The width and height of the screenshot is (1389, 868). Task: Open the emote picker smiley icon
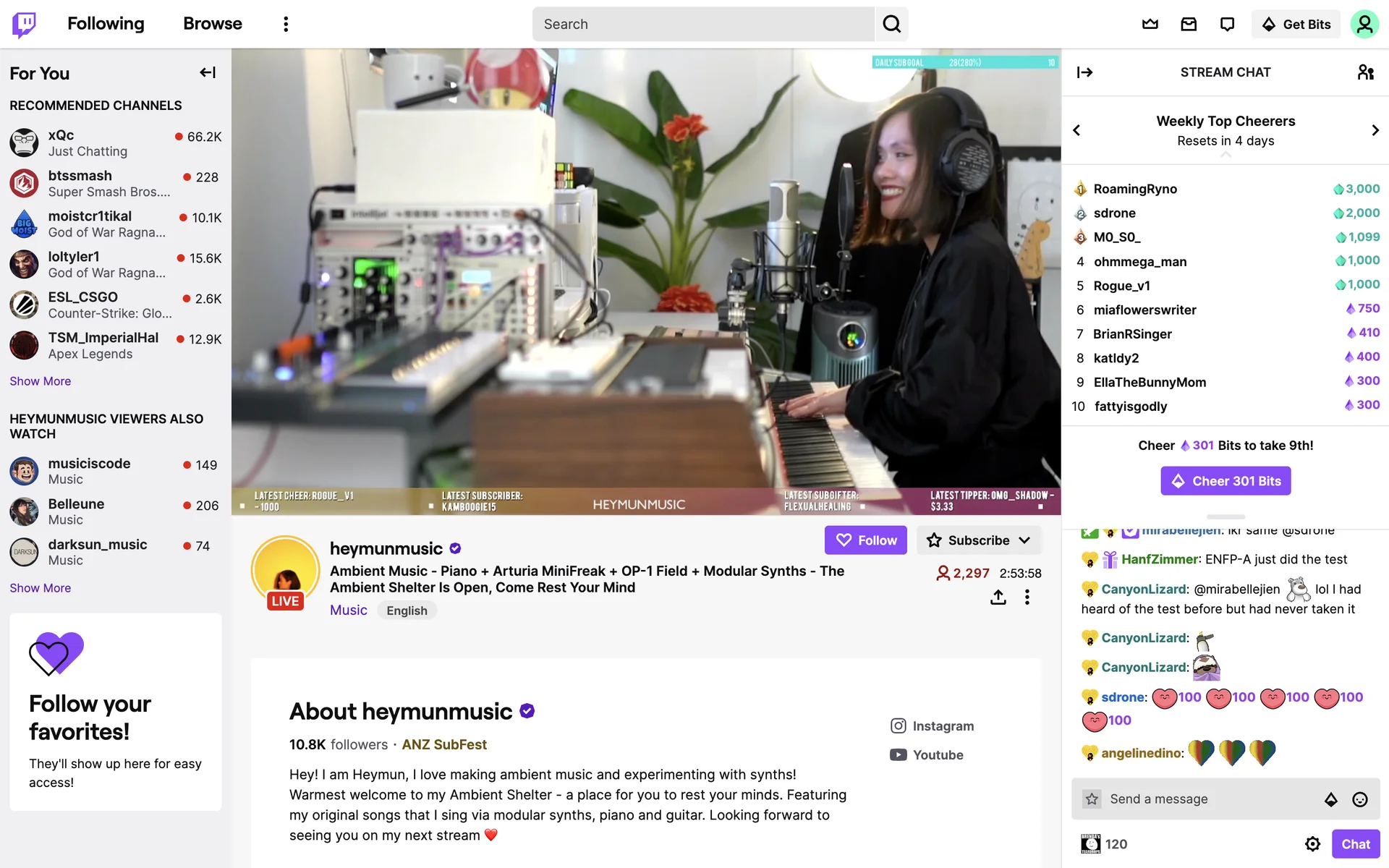(1360, 799)
